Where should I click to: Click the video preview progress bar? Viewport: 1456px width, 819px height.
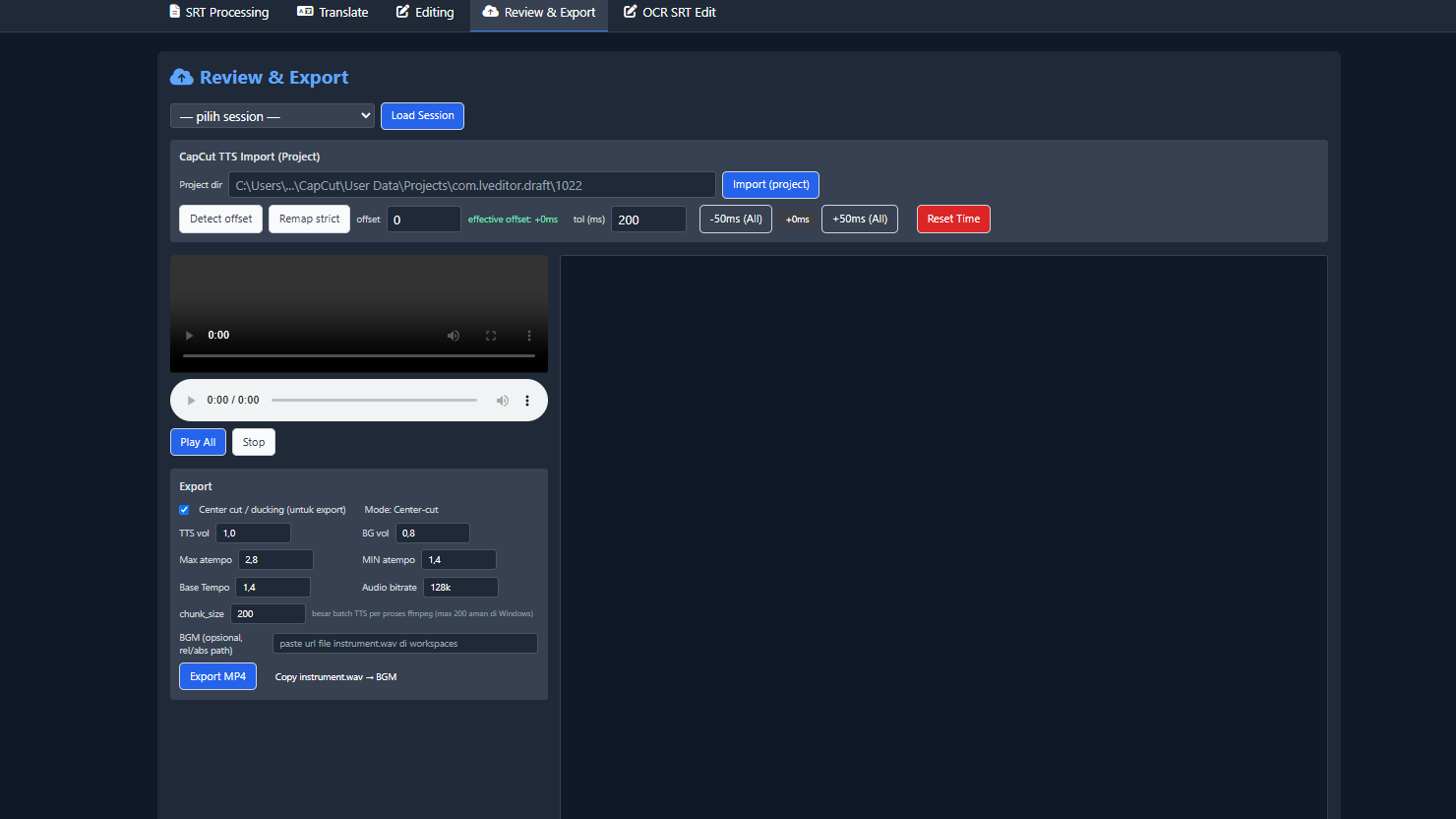point(359,355)
